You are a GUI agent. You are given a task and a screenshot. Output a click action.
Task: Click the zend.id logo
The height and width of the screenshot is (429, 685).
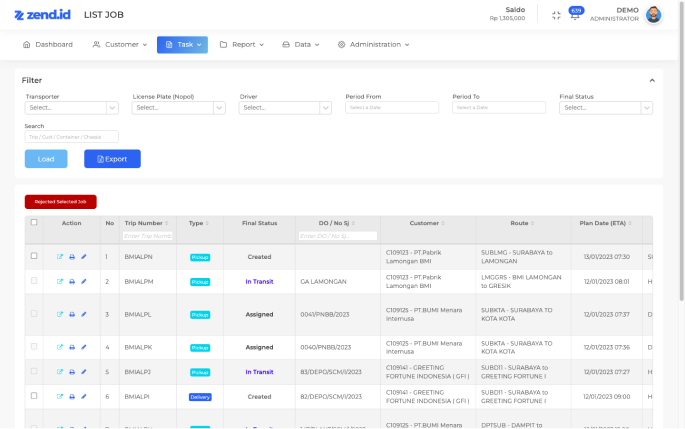tap(42, 15)
